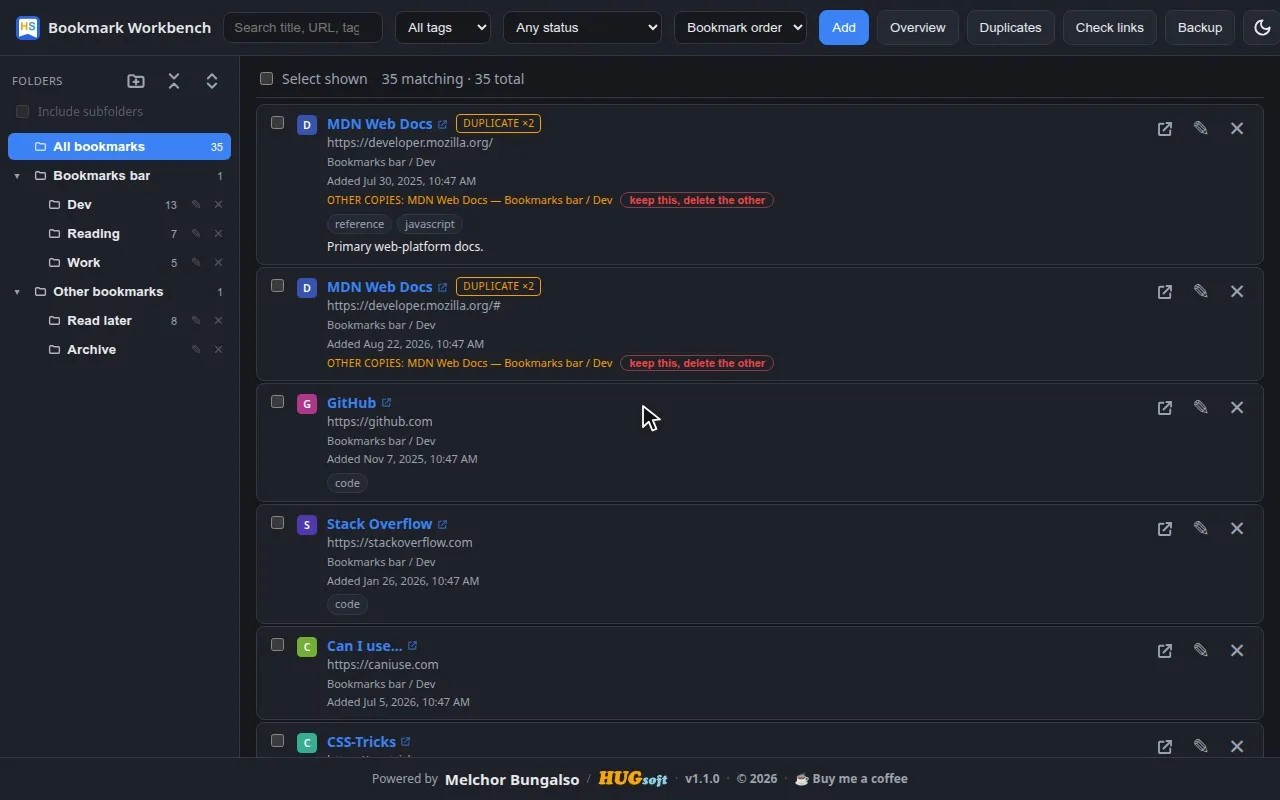Tick the CSS-Tricks checkbox

pyautogui.click(x=278, y=741)
